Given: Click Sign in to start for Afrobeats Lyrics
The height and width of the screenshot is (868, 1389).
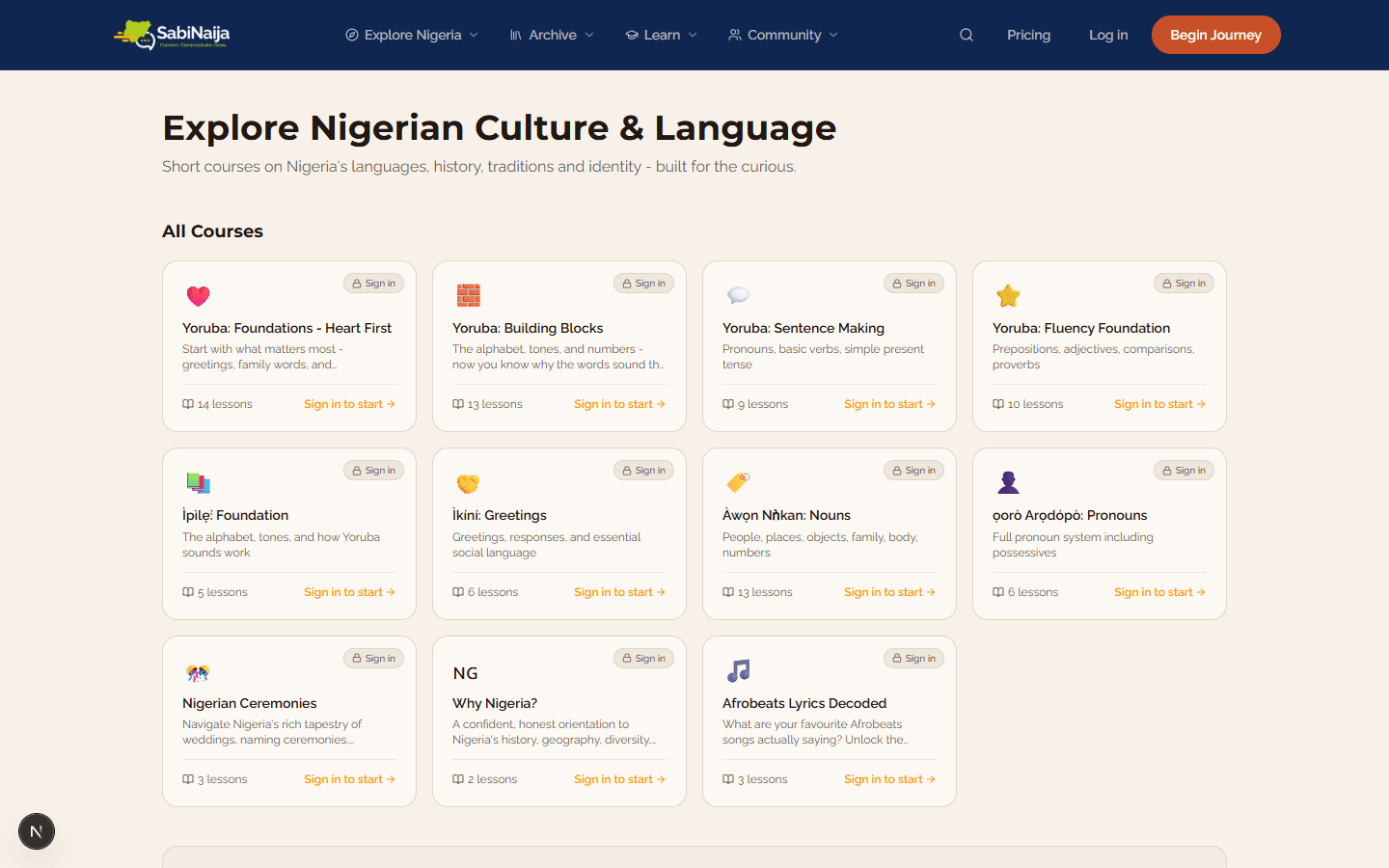Looking at the screenshot, I should pos(890,779).
